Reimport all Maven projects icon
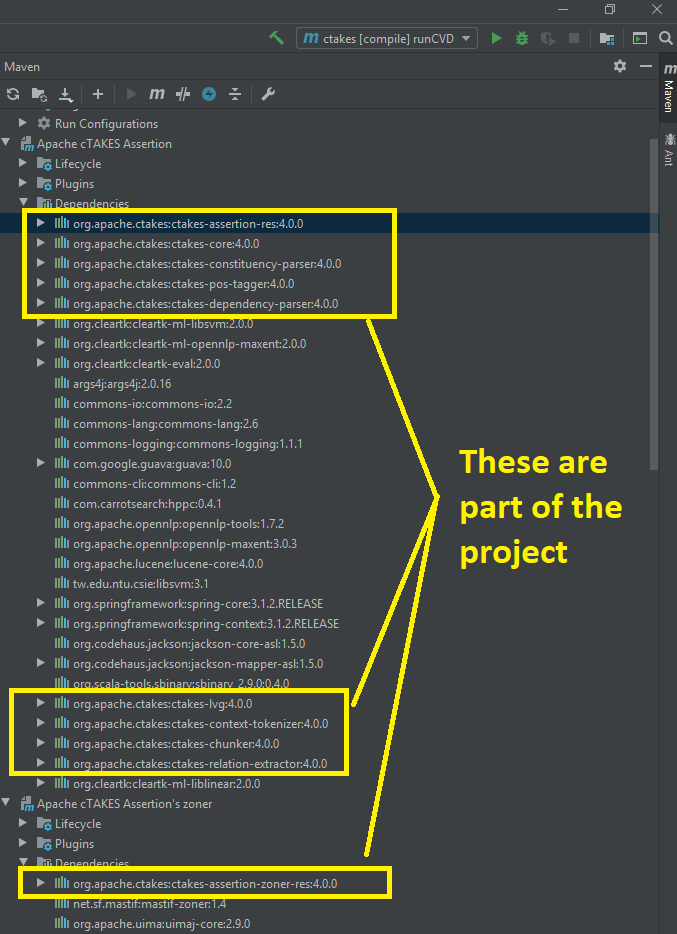 (x=13, y=94)
